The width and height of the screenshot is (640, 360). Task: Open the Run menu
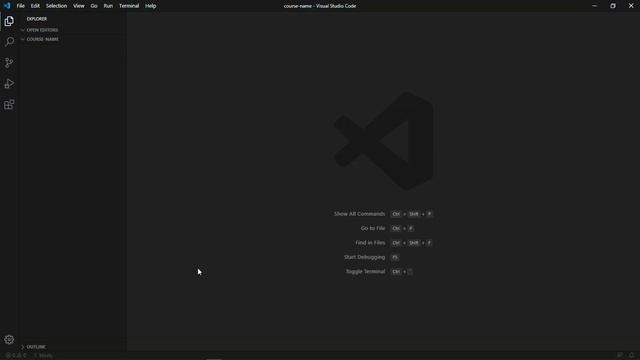108,6
